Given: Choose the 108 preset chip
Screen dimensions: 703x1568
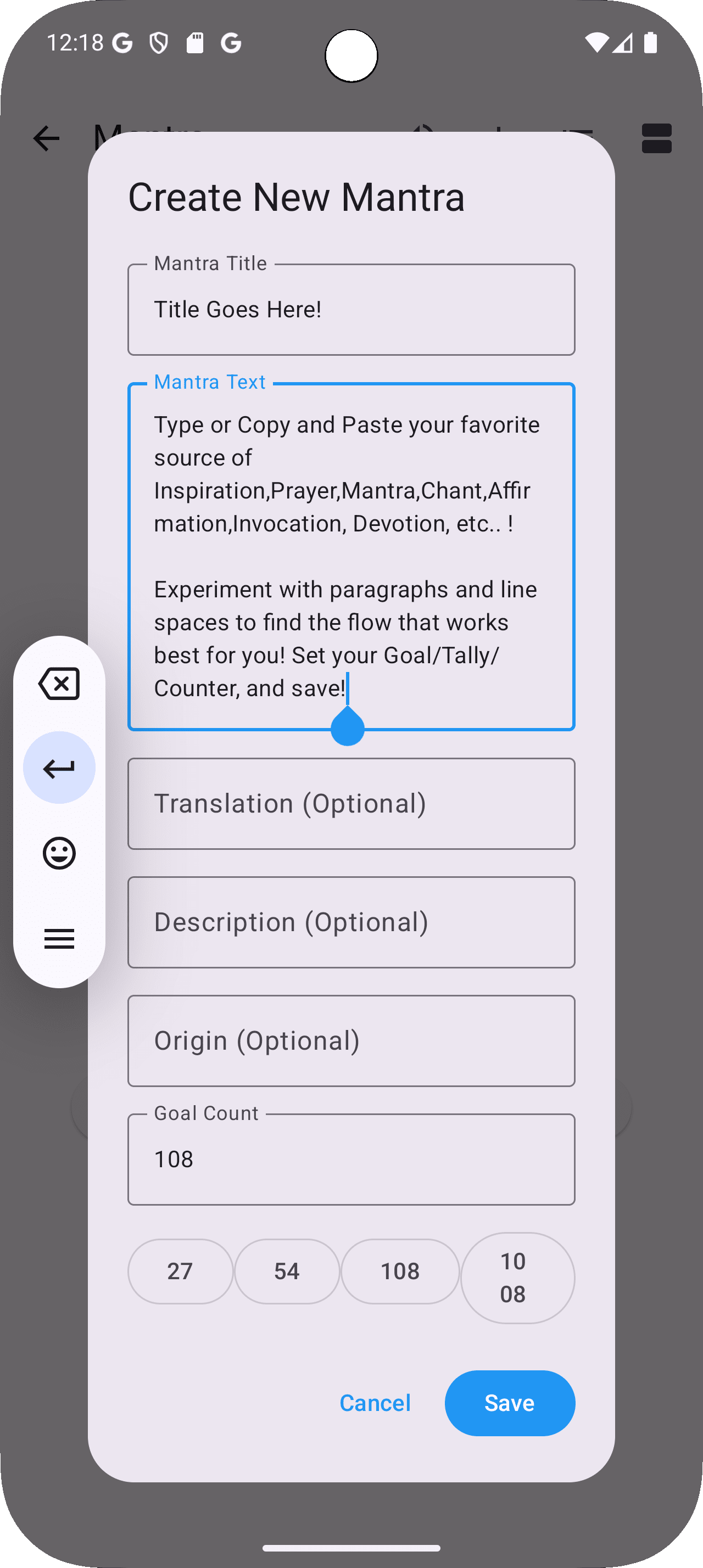Looking at the screenshot, I should [x=400, y=1271].
